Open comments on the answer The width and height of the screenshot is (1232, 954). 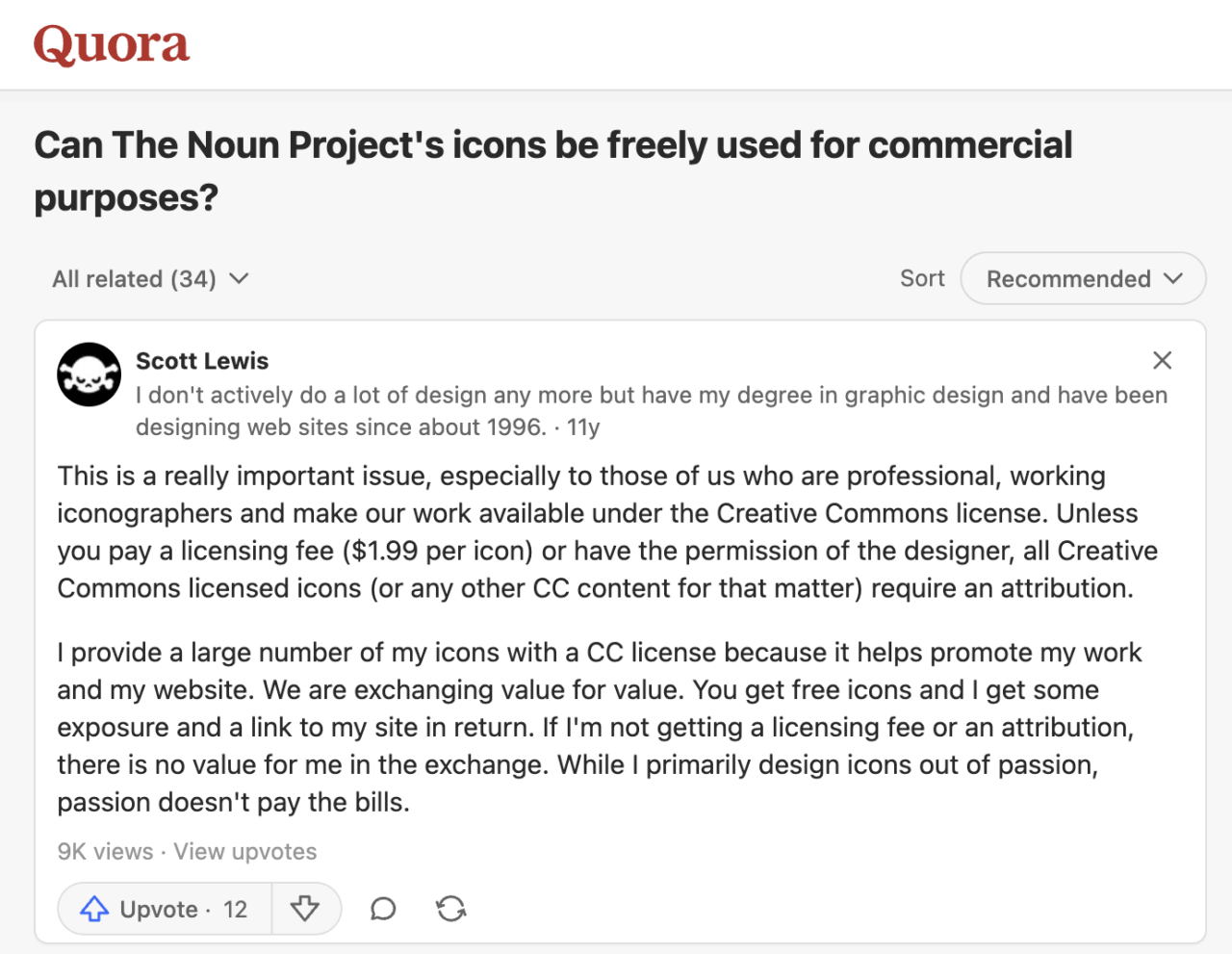pyautogui.click(x=382, y=908)
